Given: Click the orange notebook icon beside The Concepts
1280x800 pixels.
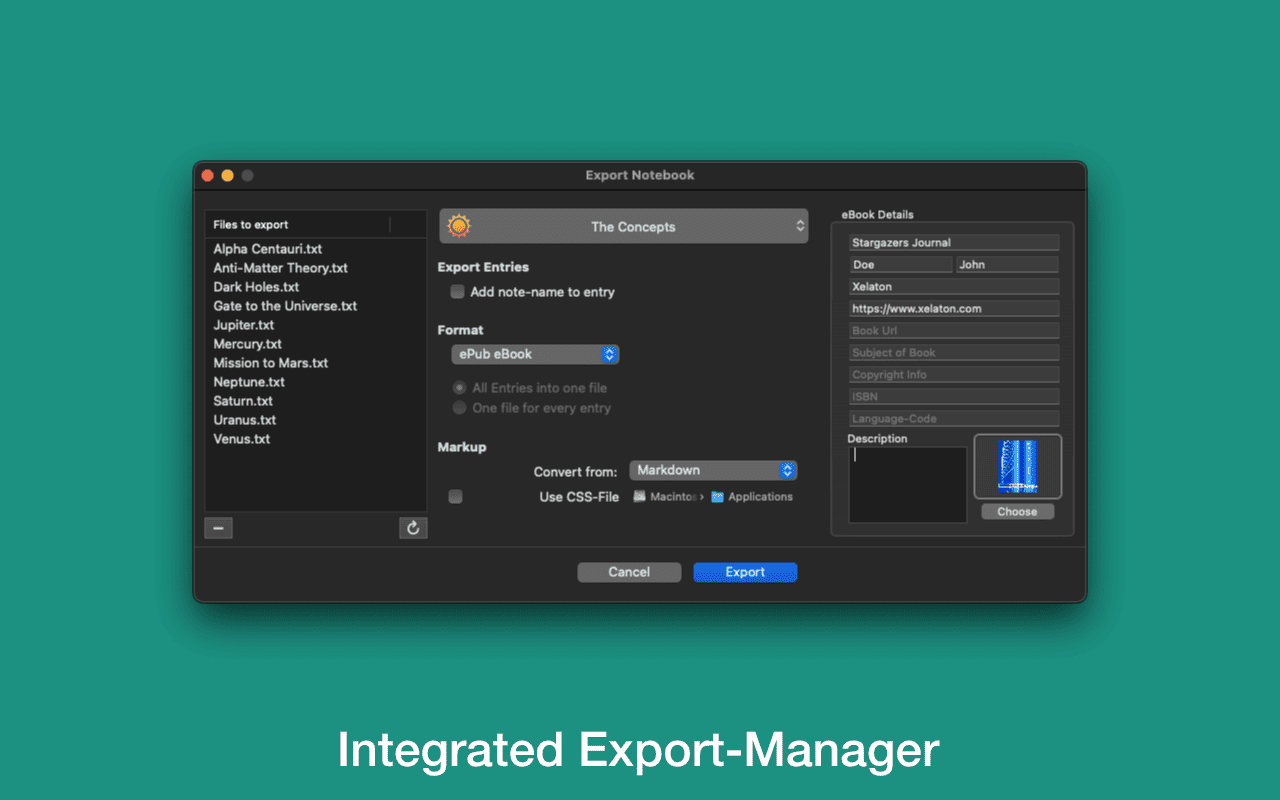Looking at the screenshot, I should (x=459, y=227).
